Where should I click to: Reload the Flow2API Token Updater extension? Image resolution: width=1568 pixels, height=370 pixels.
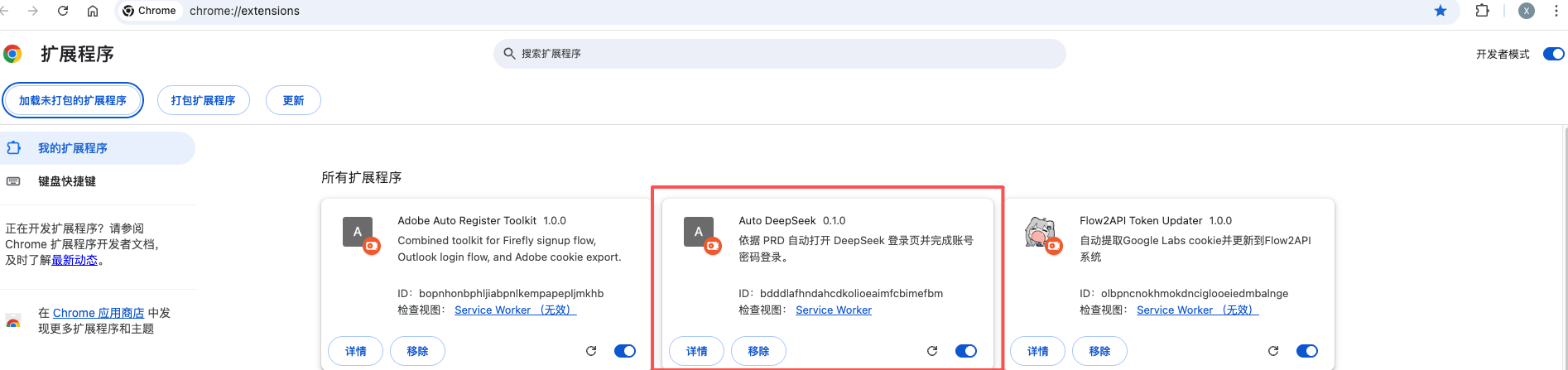1273,351
